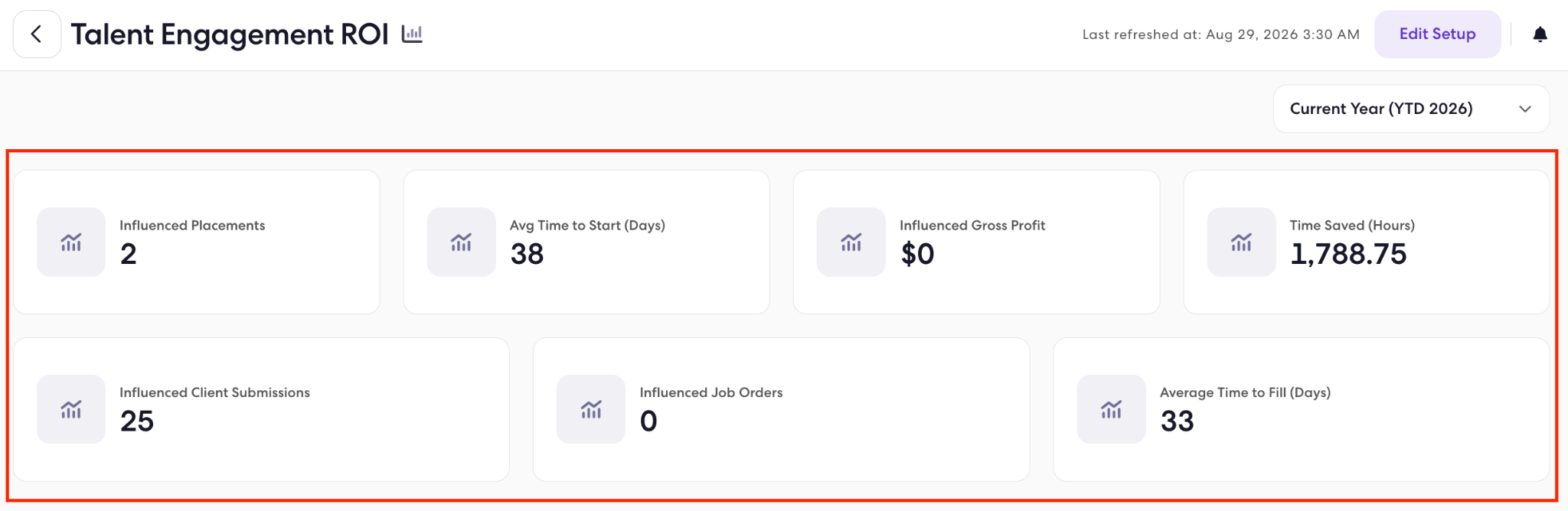Click the Talent Engagement ROI title
Image resolution: width=1568 pixels, height=511 pixels.
[x=230, y=34]
